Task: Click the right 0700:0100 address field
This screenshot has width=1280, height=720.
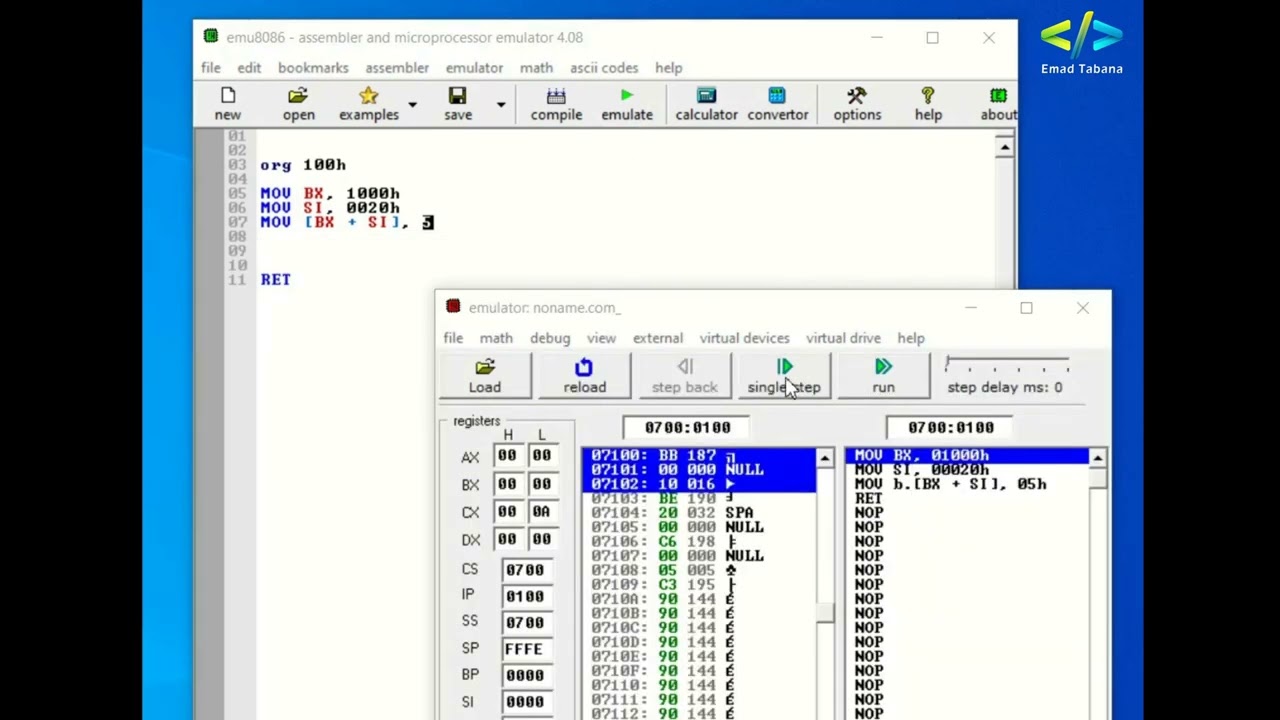Action: 951,427
